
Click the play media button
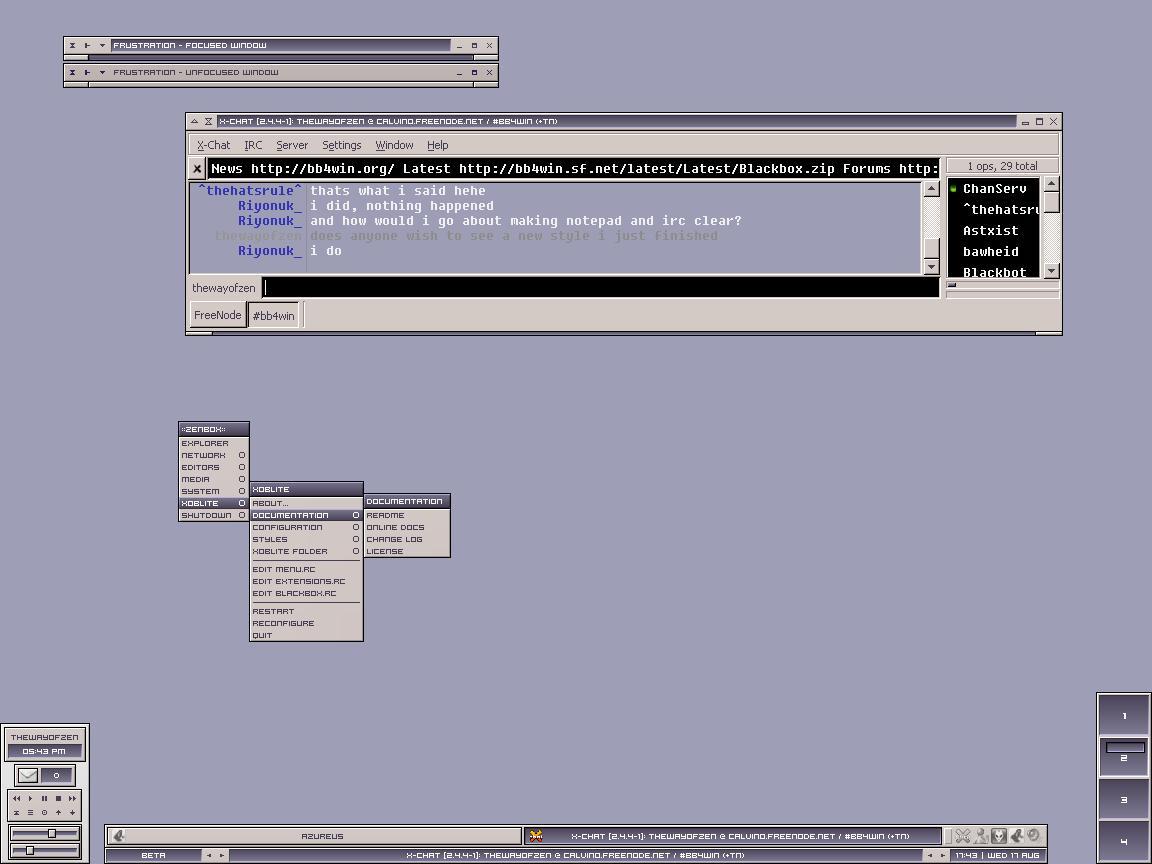(30, 799)
